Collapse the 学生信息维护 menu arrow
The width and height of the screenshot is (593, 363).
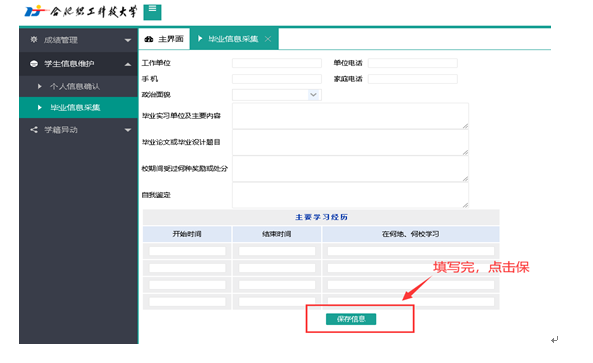point(128,64)
